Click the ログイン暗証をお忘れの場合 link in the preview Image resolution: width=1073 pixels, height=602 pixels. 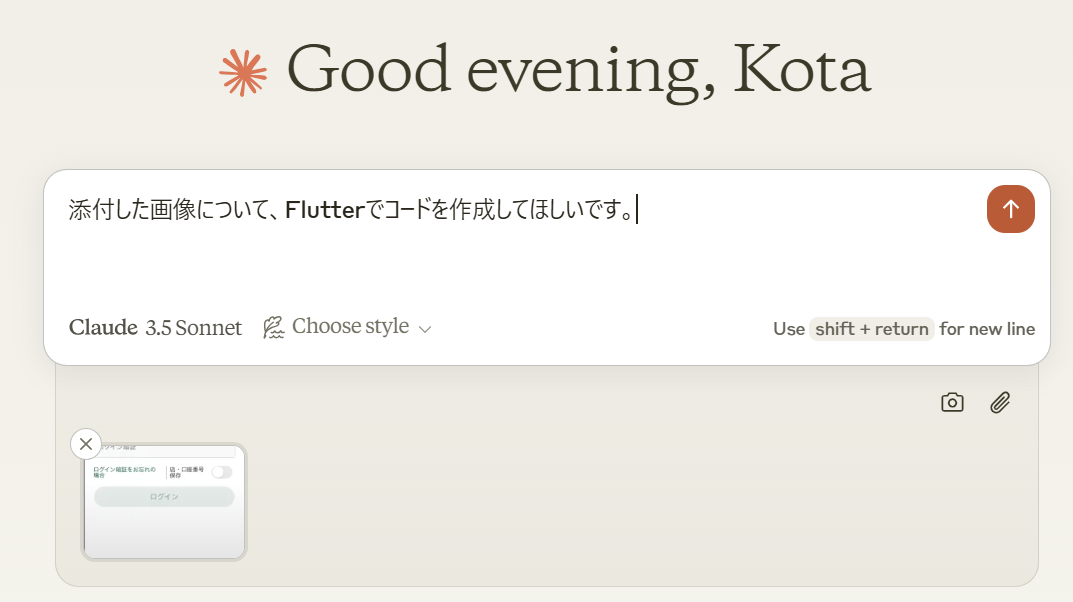click(x=125, y=472)
